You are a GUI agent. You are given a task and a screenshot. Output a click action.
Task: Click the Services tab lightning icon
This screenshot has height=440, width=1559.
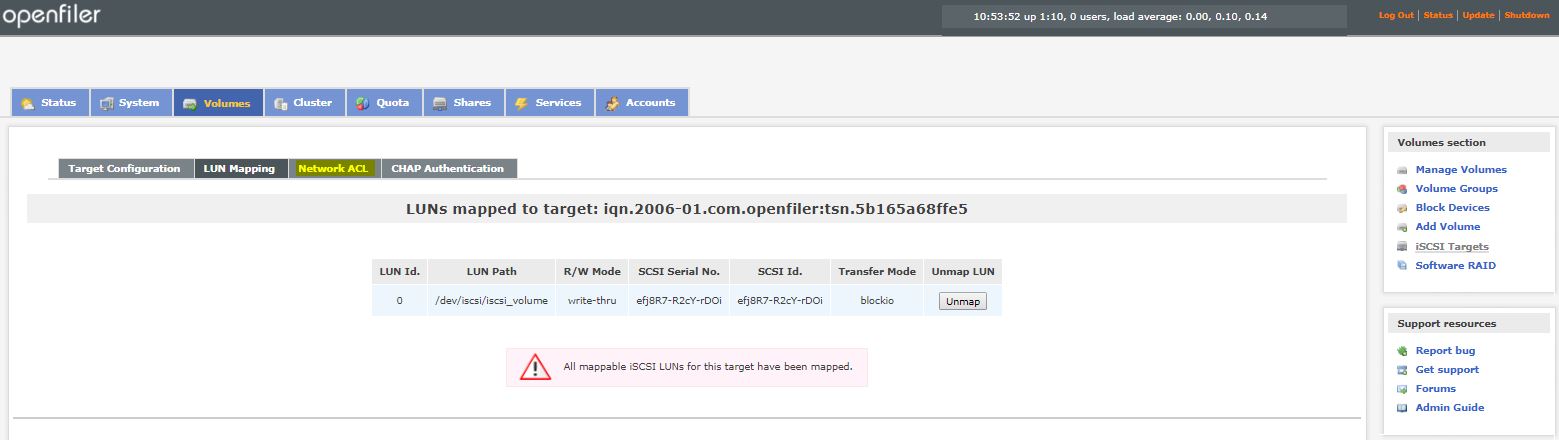coord(521,103)
